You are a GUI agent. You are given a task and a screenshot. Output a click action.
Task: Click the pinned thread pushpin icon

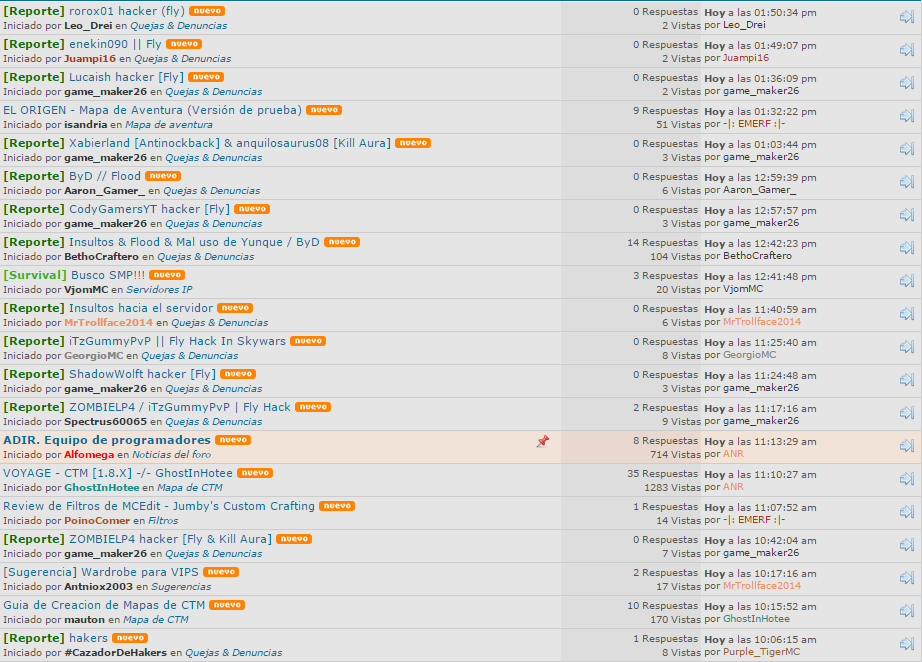click(543, 441)
